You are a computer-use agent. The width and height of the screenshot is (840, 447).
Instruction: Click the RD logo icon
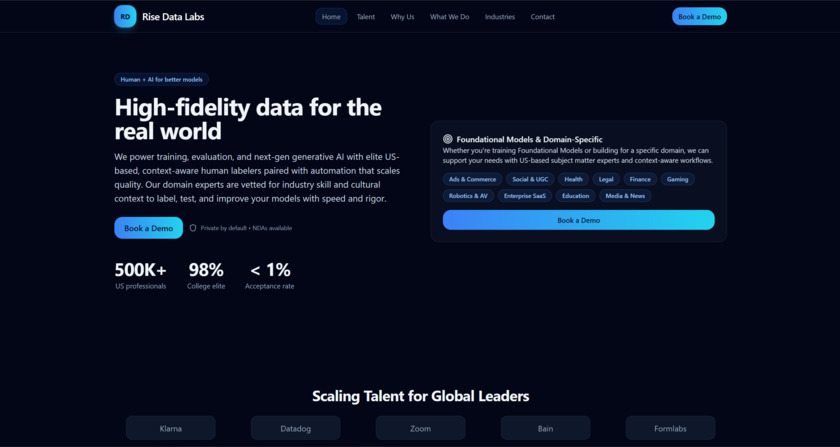click(125, 16)
